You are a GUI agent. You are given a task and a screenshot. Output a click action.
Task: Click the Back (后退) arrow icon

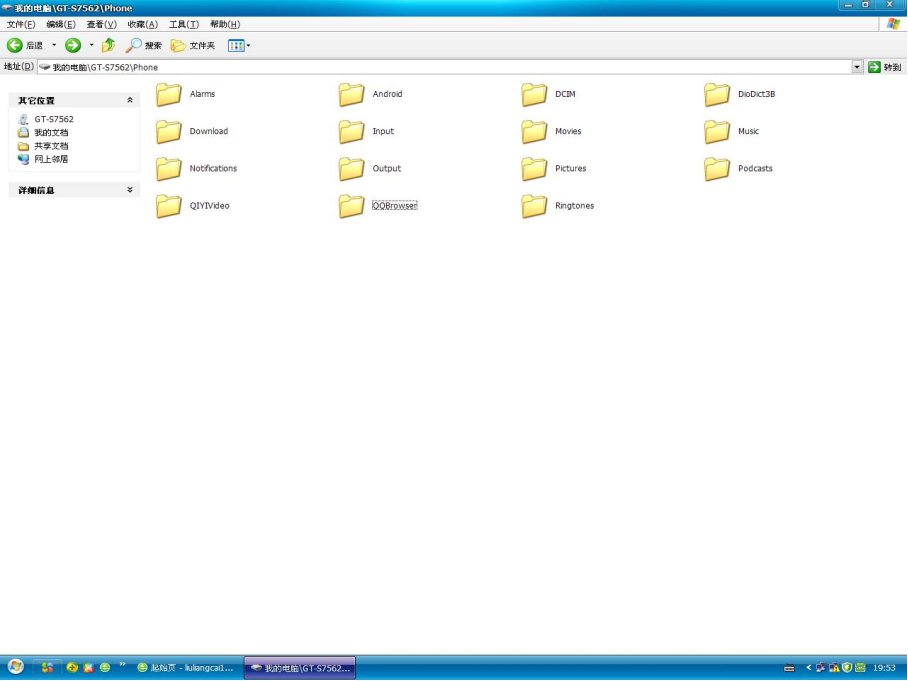coord(14,45)
